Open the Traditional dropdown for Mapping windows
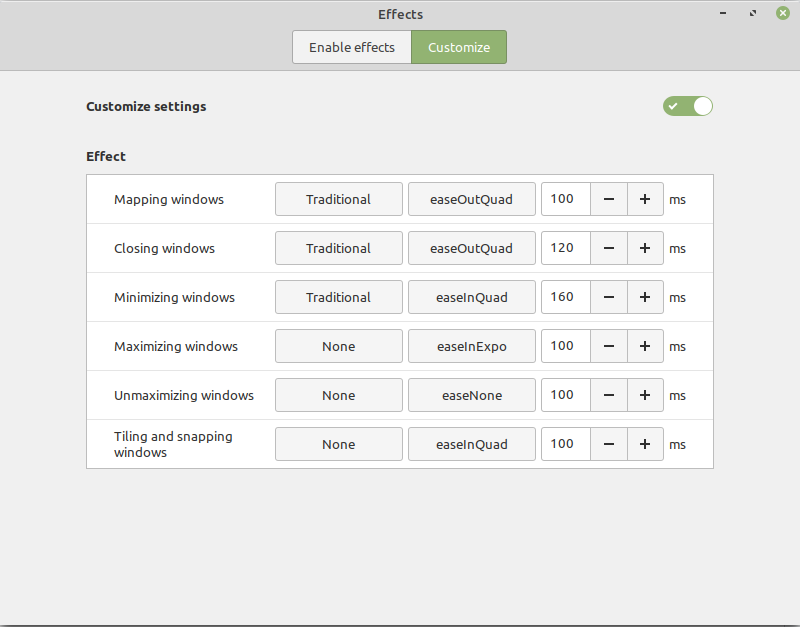Image resolution: width=800 pixels, height=627 pixels. pos(338,199)
